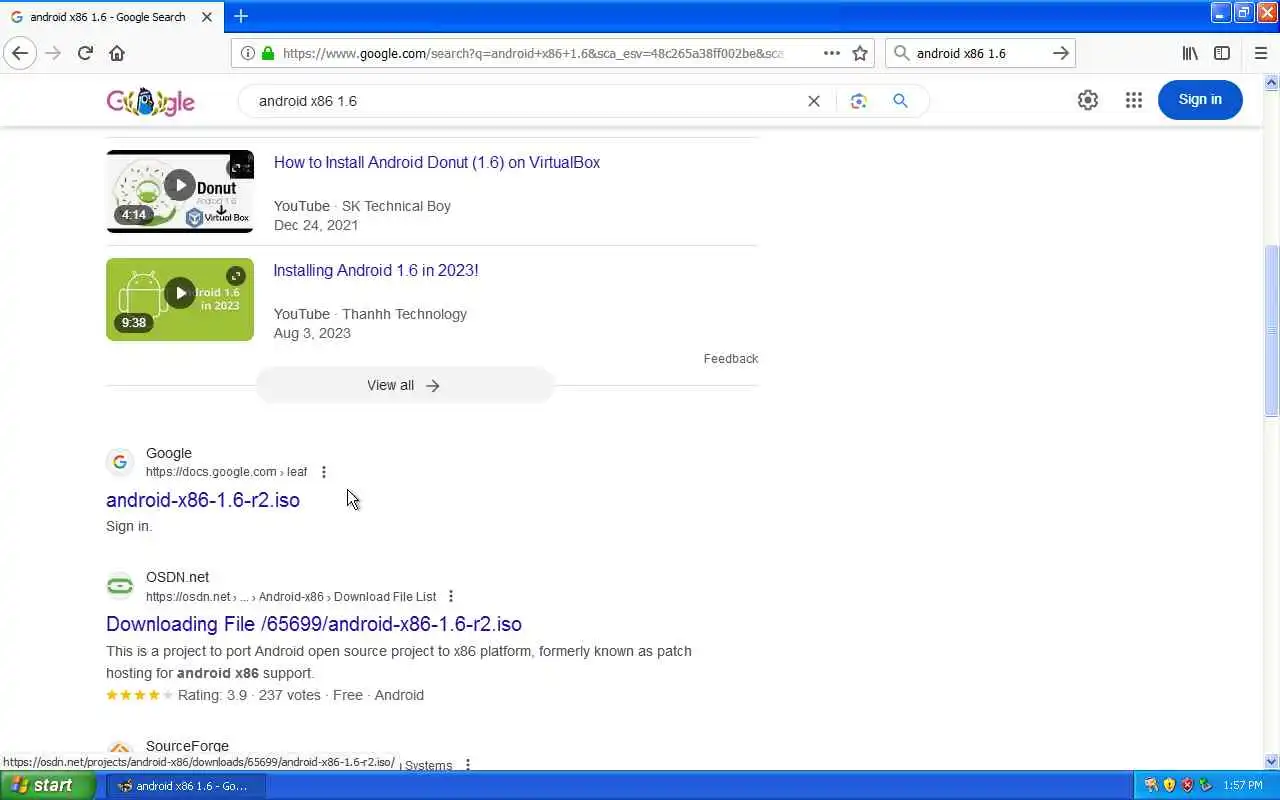The height and width of the screenshot is (800, 1280).
Task: Click the Feedback link
Action: 731,358
